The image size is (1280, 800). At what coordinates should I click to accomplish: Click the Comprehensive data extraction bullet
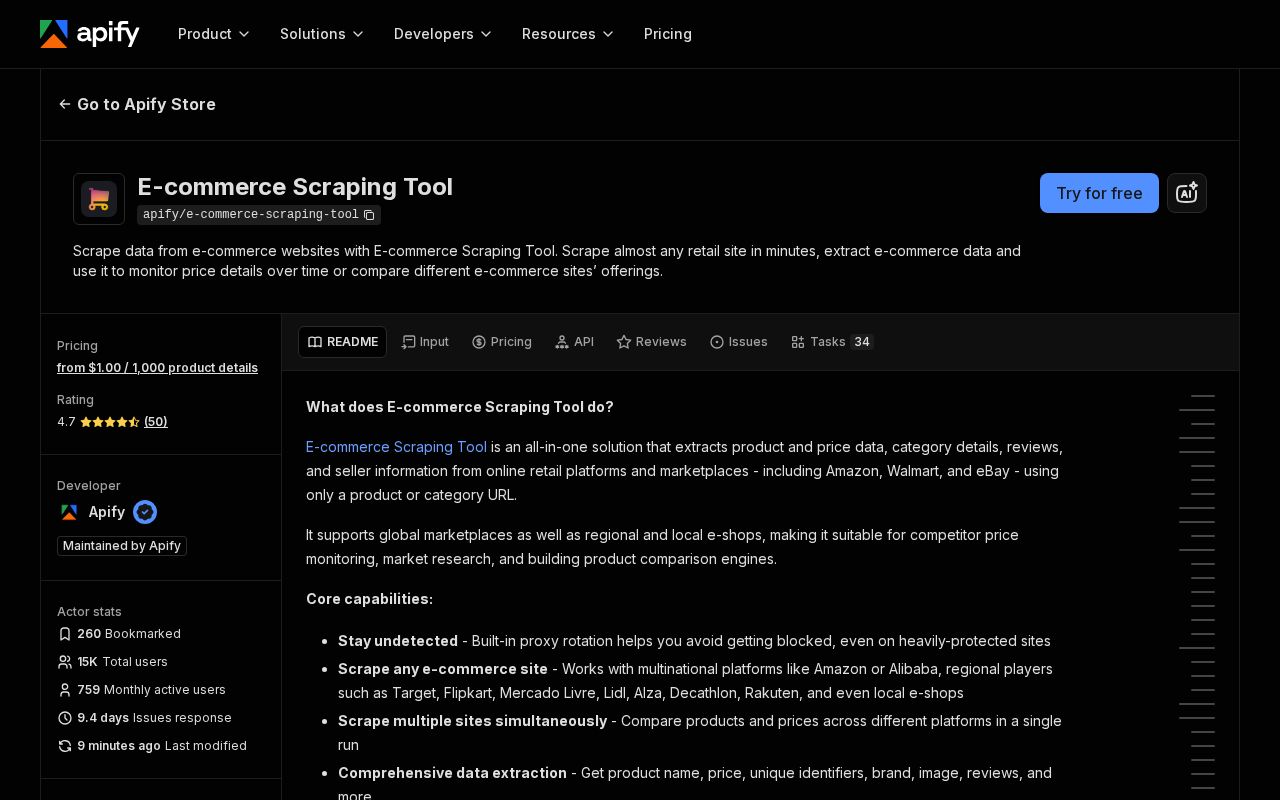click(695, 785)
